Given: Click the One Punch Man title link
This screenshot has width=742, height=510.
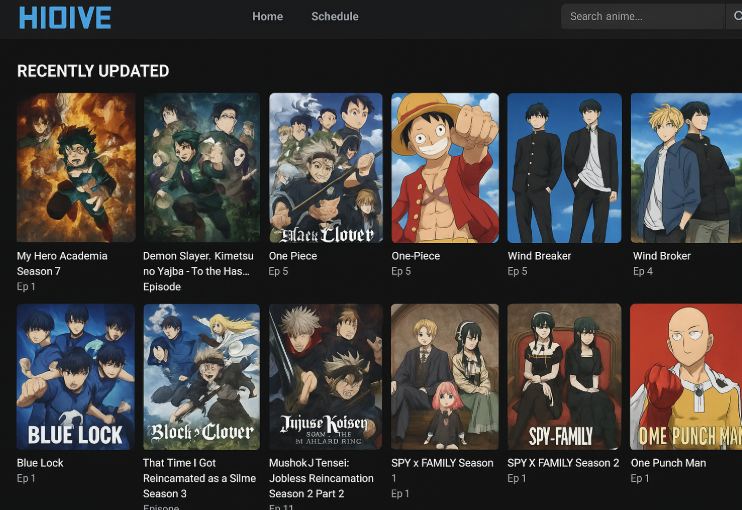Looking at the screenshot, I should click(668, 463).
